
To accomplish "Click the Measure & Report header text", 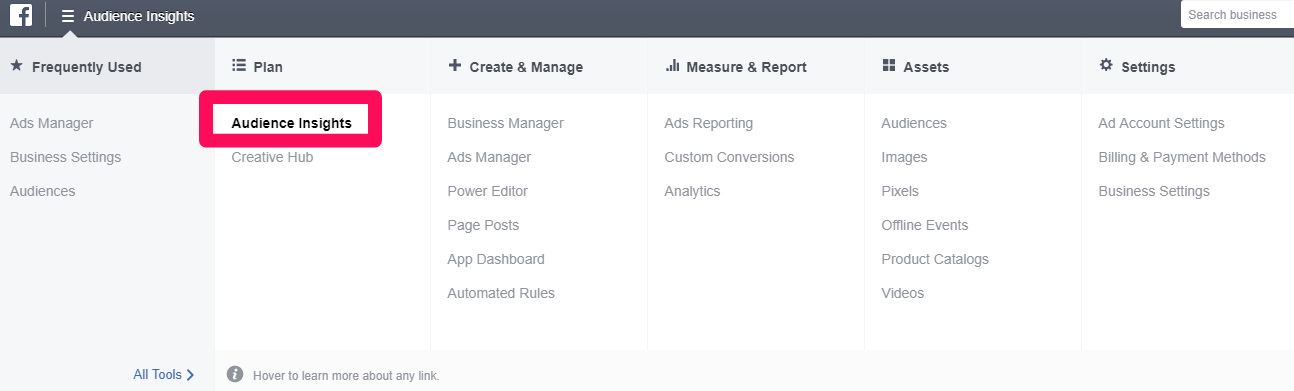I will click(x=746, y=67).
